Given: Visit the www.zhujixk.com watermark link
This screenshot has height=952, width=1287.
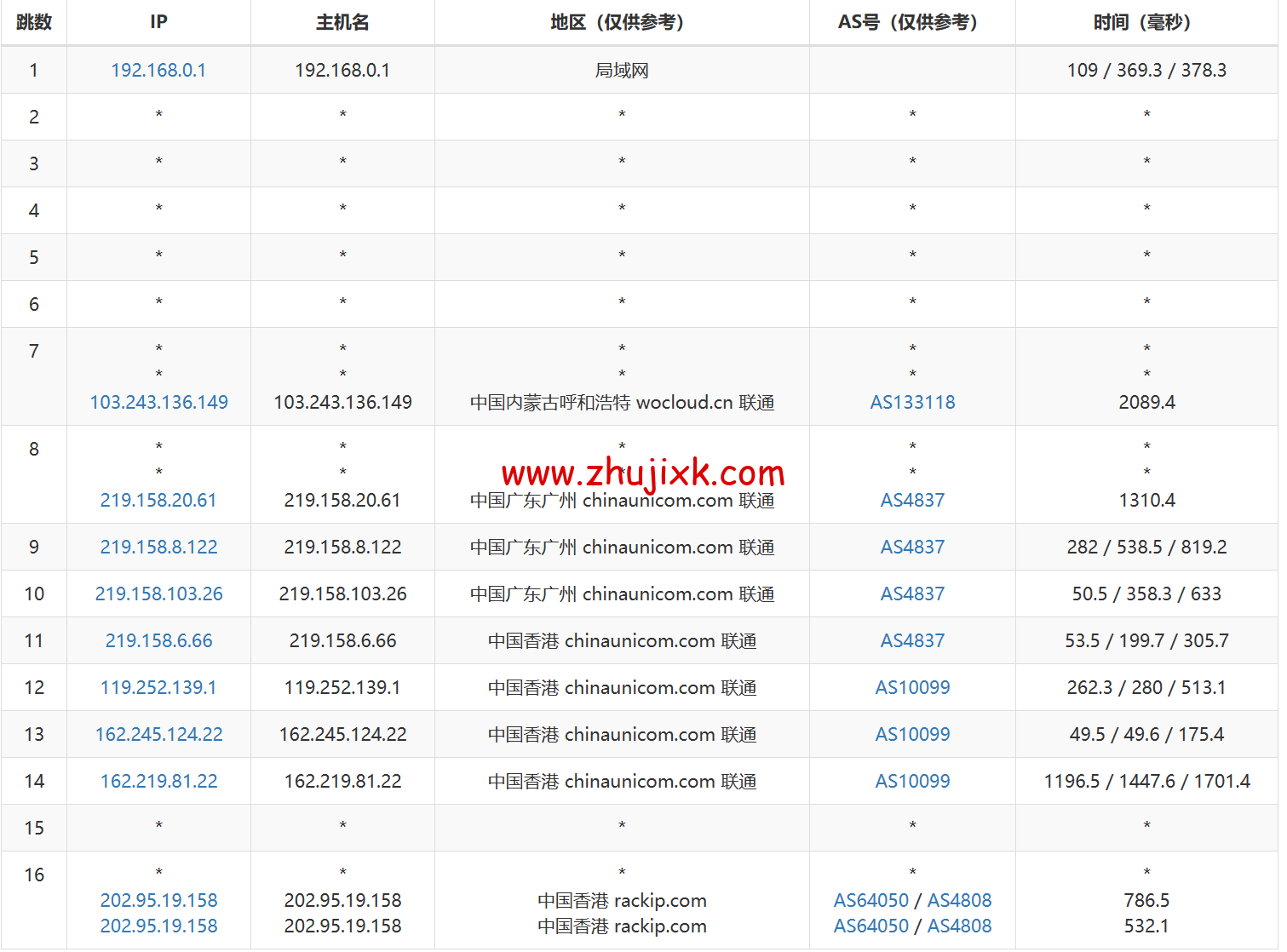Looking at the screenshot, I should click(x=643, y=473).
